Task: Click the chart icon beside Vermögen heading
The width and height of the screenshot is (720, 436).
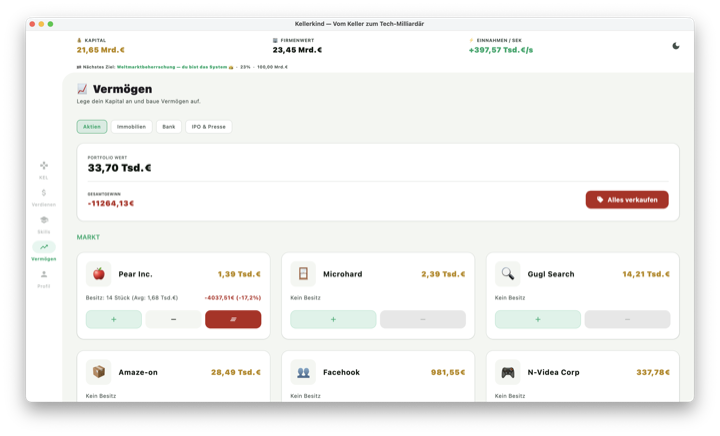Action: pyautogui.click(x=82, y=89)
